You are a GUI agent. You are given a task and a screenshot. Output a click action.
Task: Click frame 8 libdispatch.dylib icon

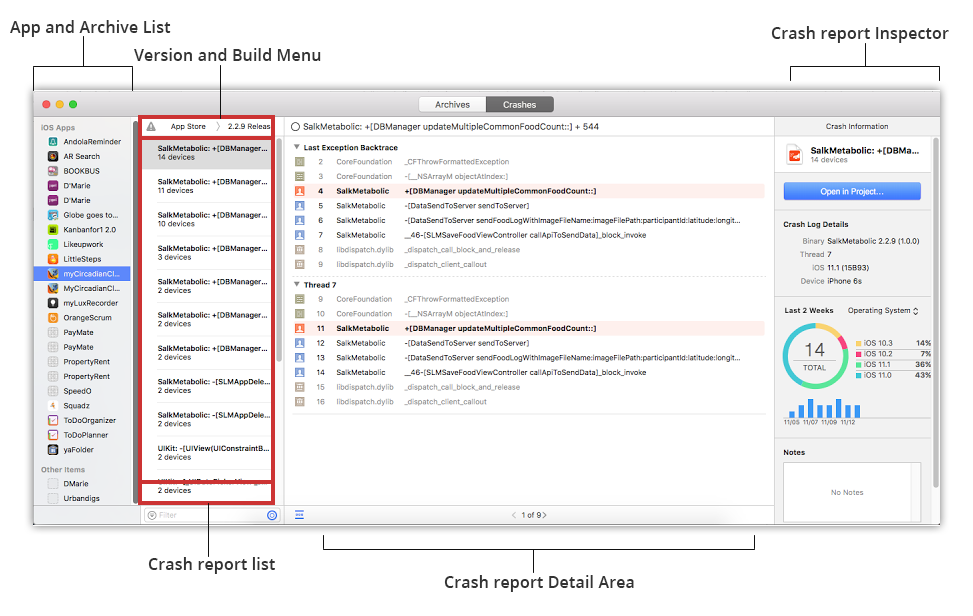(x=300, y=250)
